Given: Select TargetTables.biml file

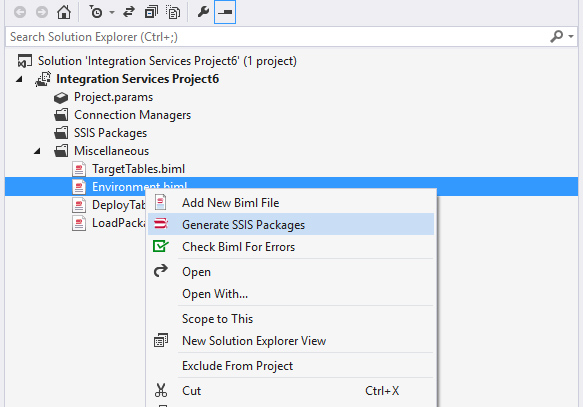Looking at the screenshot, I should click(x=138, y=169).
